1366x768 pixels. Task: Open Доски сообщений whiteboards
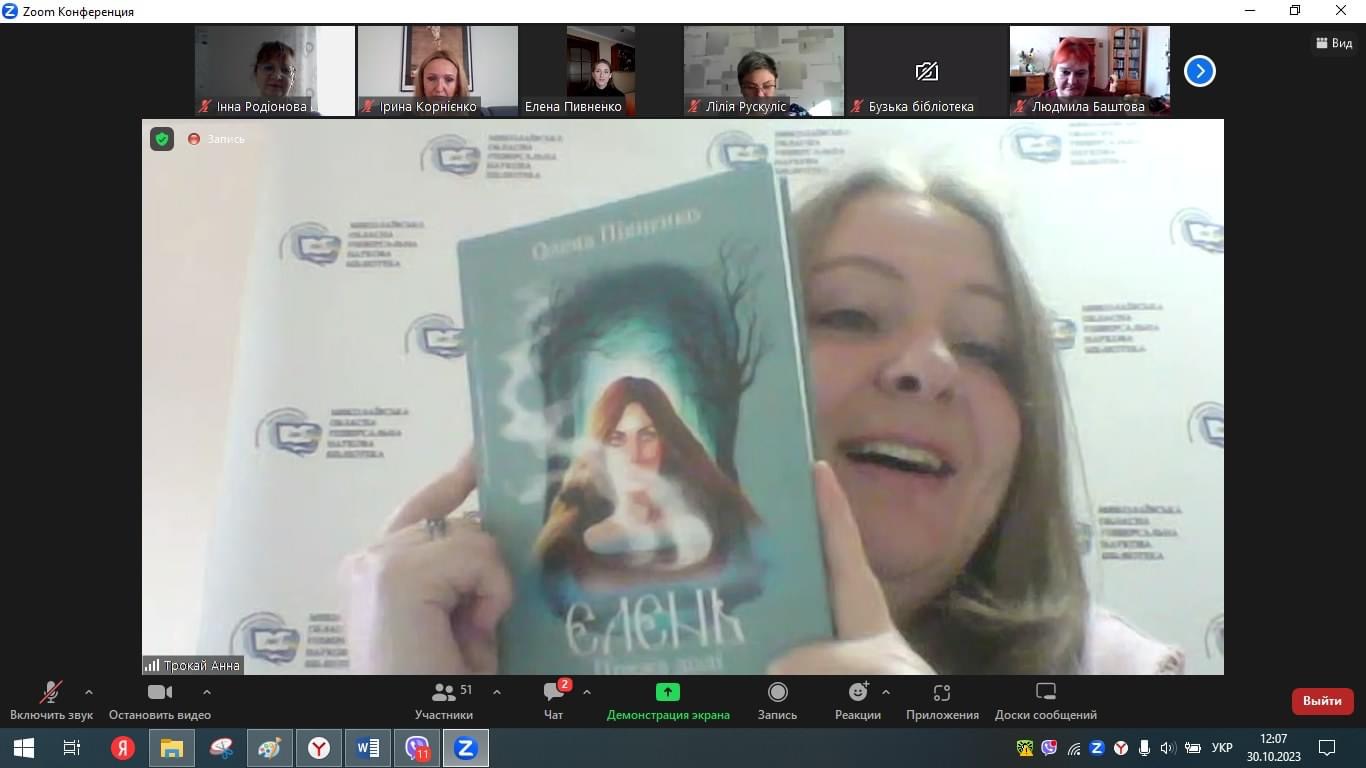click(x=1046, y=700)
